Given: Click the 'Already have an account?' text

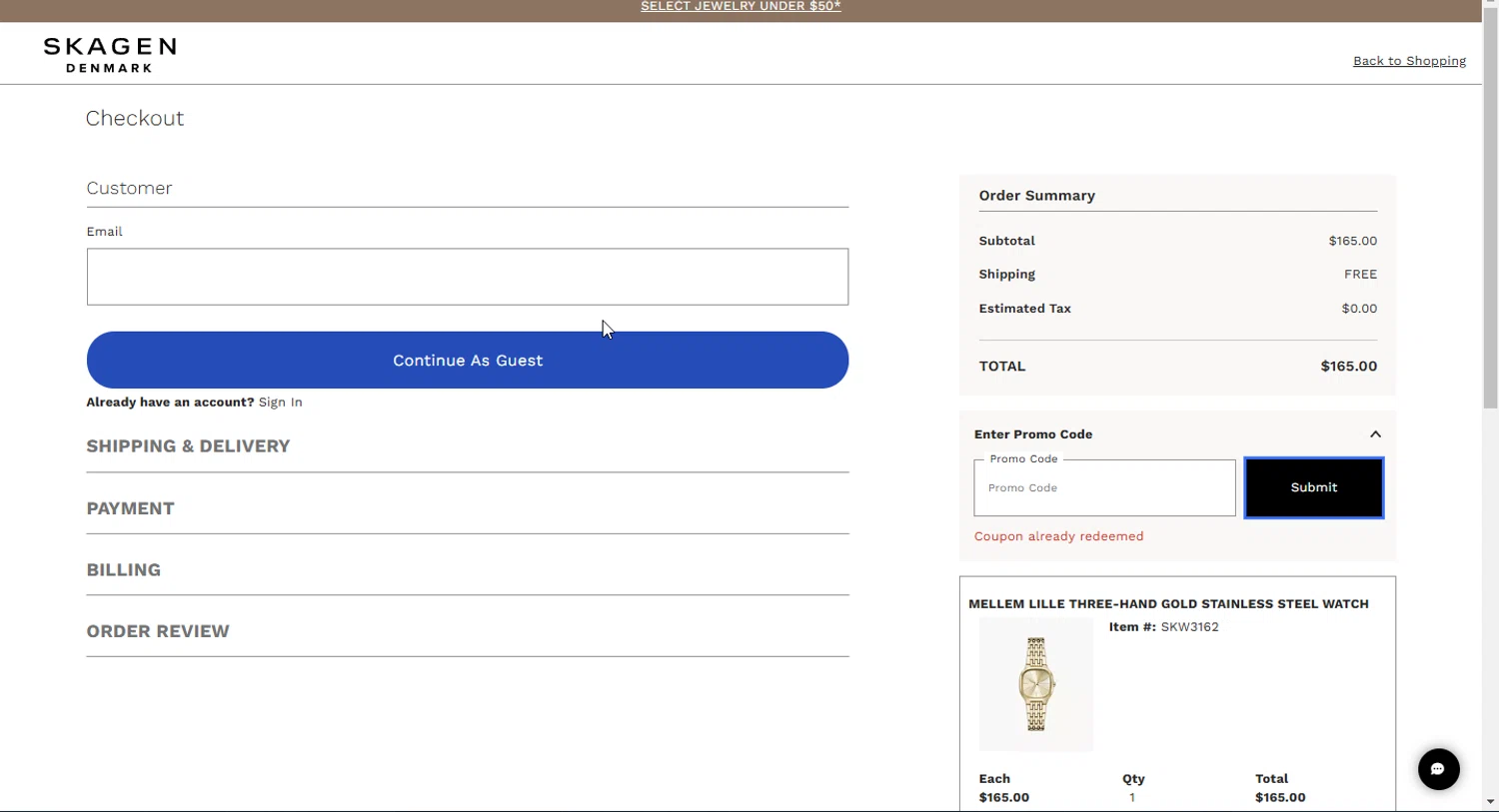Looking at the screenshot, I should 170,403.
